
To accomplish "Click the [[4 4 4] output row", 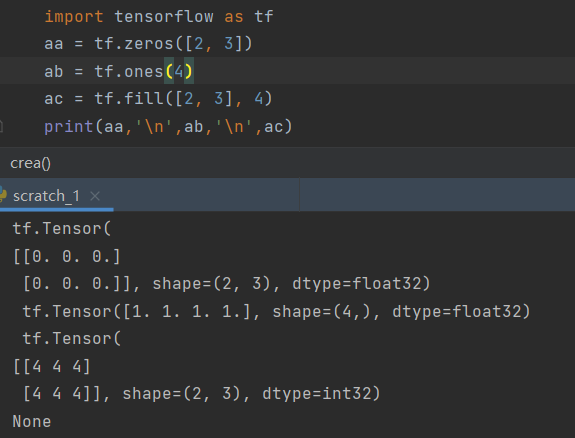I will (51, 366).
